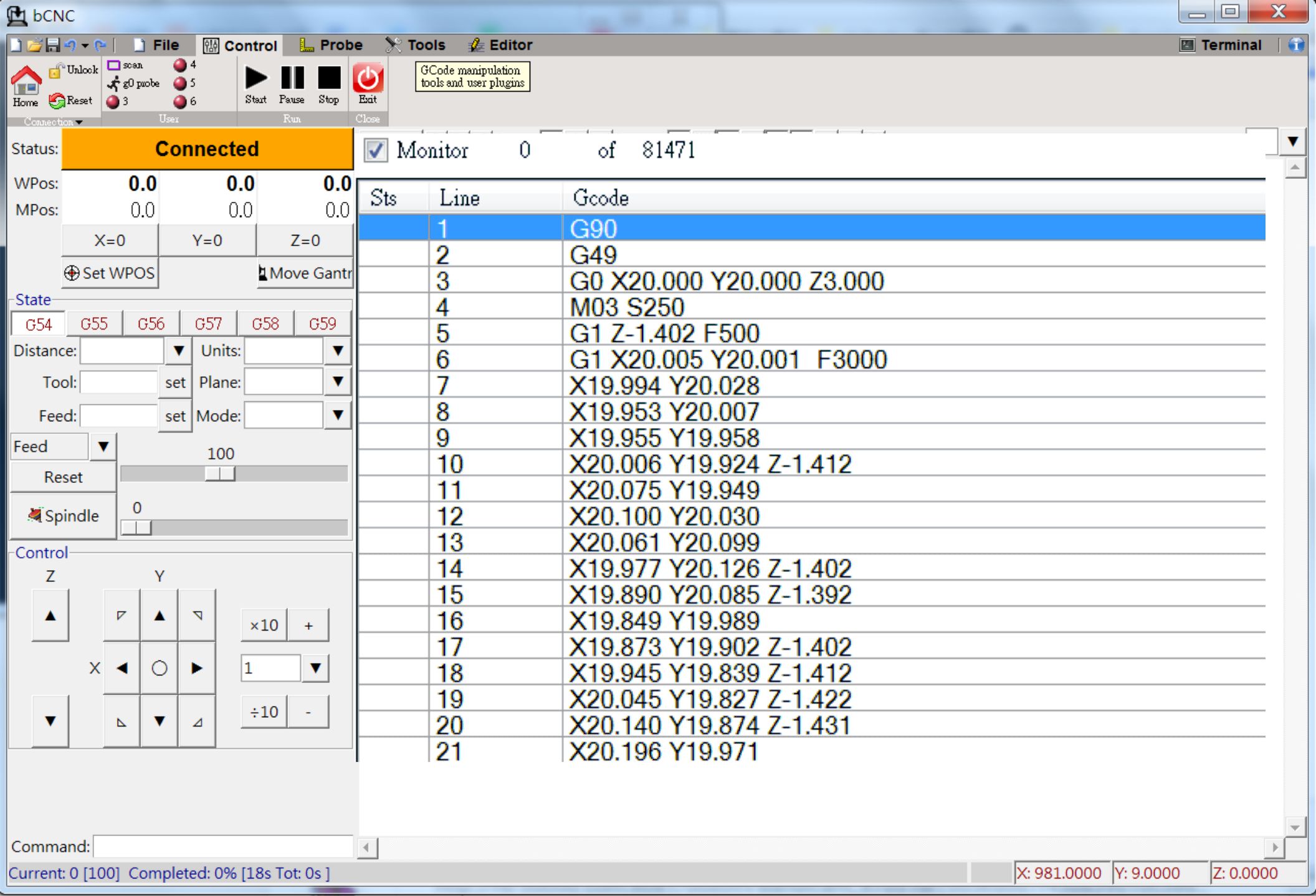Select the G57 coordinate system
Viewport: 1316px width, 896px height.
[208, 324]
